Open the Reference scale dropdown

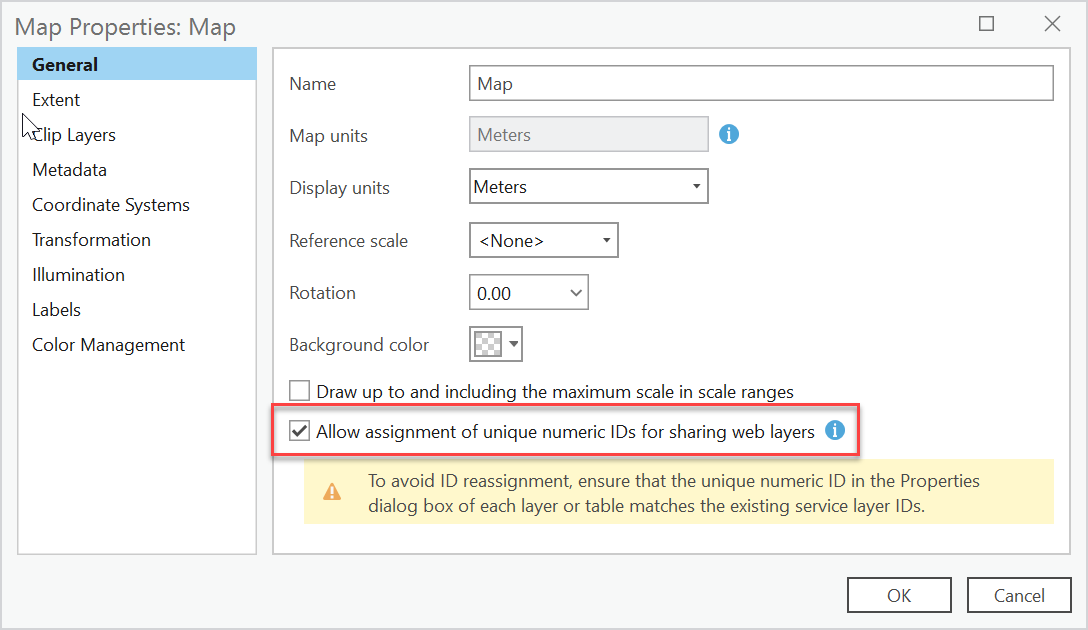[604, 240]
